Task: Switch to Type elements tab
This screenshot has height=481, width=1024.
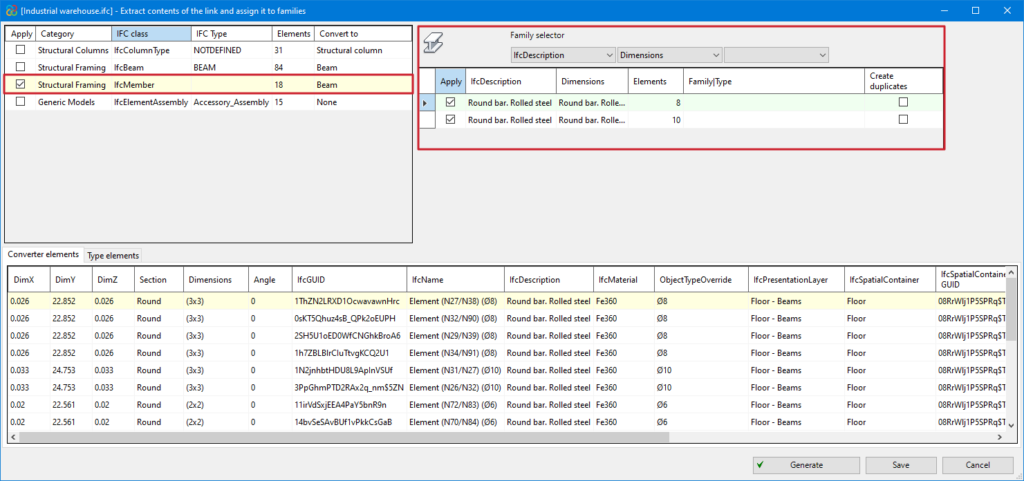Action: click(113, 256)
